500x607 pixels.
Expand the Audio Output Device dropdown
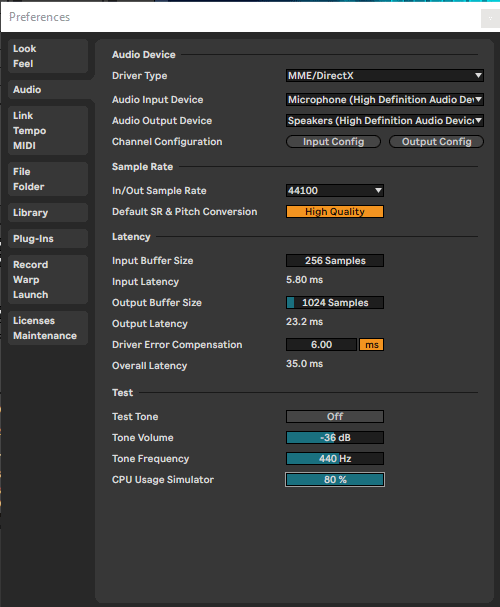point(385,120)
